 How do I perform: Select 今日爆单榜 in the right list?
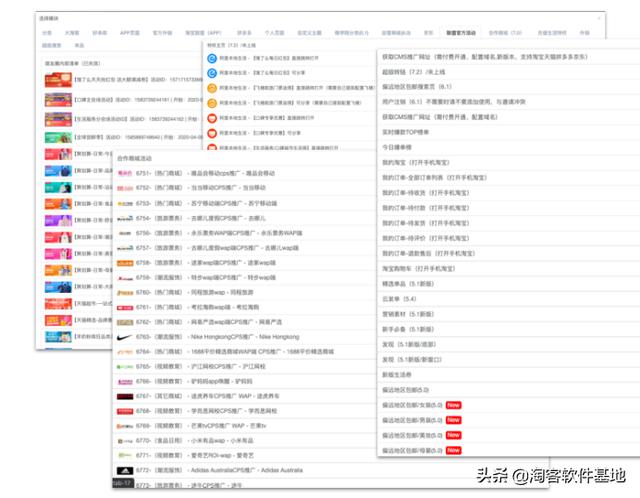pos(397,147)
